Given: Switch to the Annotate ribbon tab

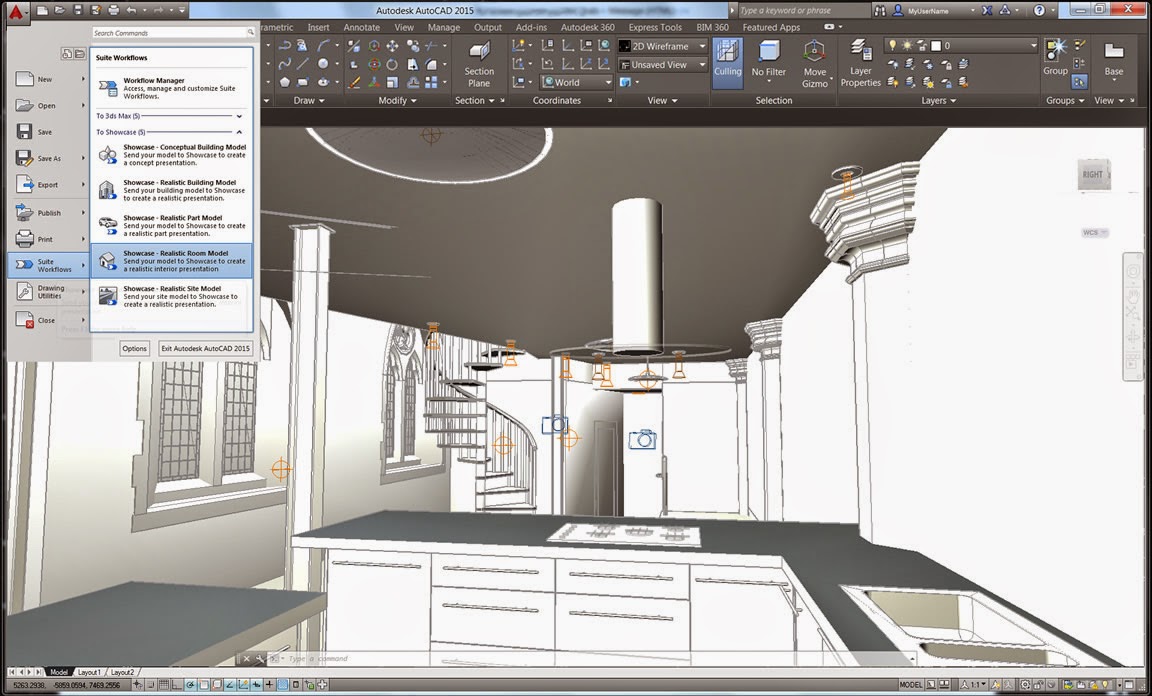Looking at the screenshot, I should tap(361, 27).
